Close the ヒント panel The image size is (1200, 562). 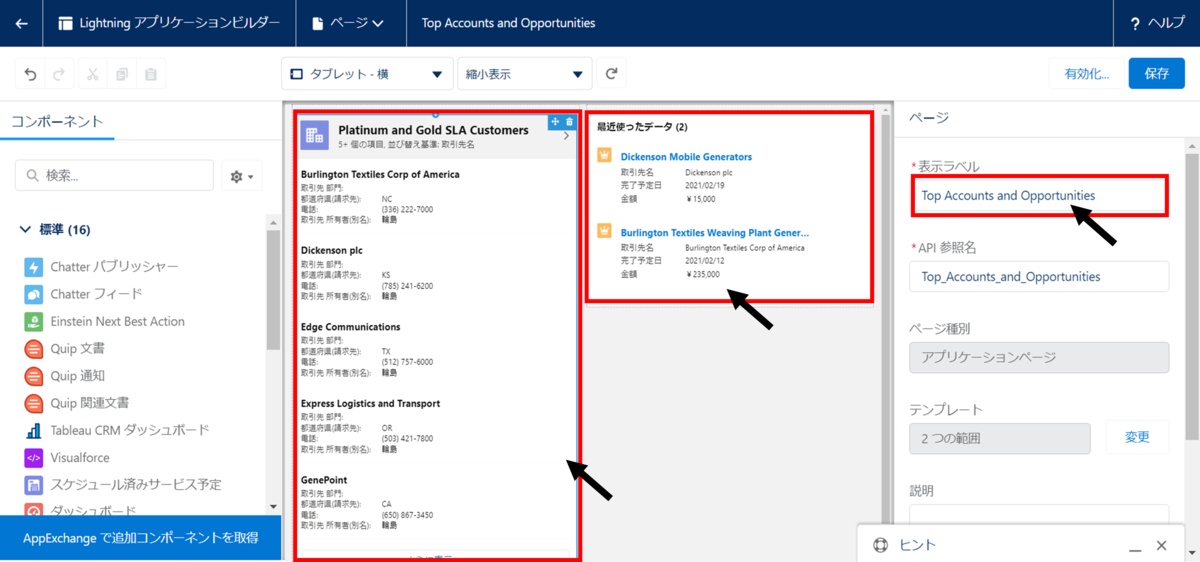click(x=1162, y=546)
